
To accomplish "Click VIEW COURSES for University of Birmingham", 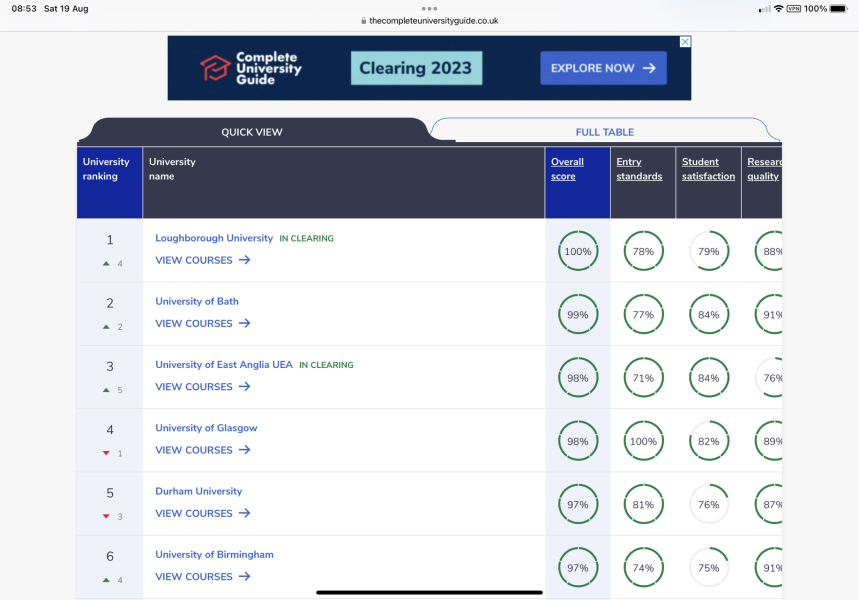I will [x=203, y=576].
